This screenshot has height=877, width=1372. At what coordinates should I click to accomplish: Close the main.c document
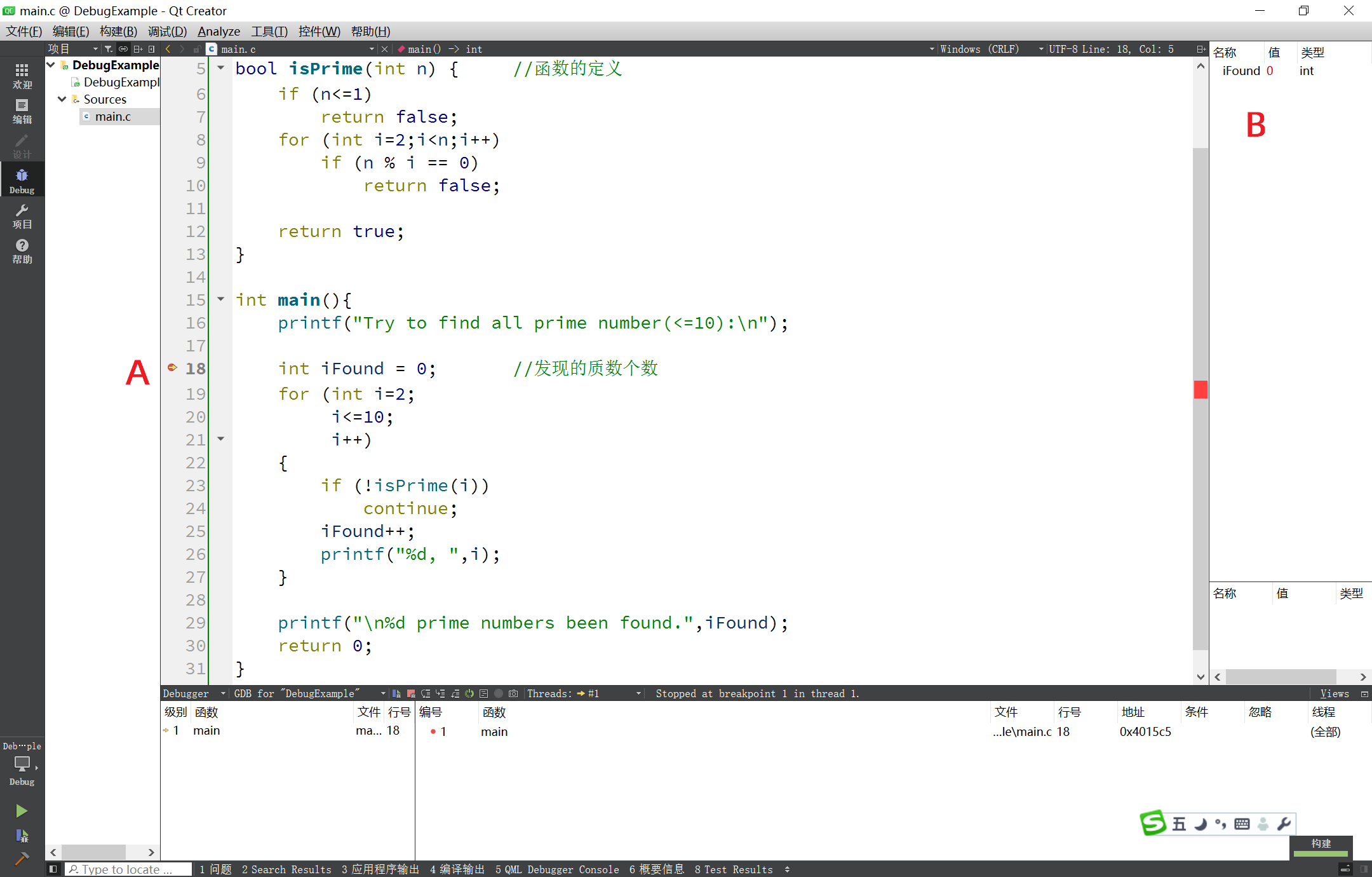coord(384,49)
